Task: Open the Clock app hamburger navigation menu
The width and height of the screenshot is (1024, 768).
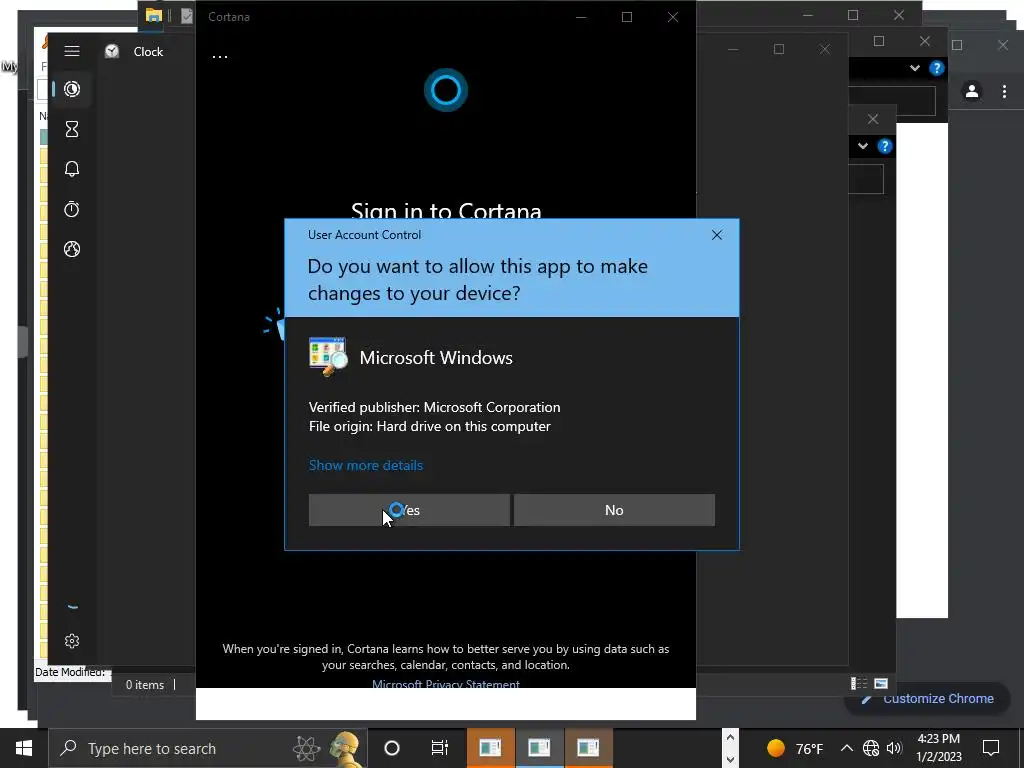Action: [72, 51]
